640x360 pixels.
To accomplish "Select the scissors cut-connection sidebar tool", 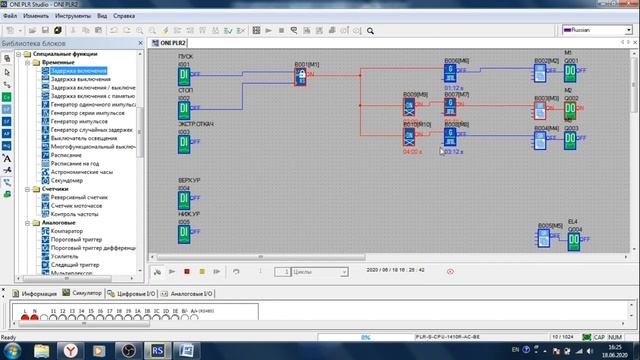I will tap(7, 170).
